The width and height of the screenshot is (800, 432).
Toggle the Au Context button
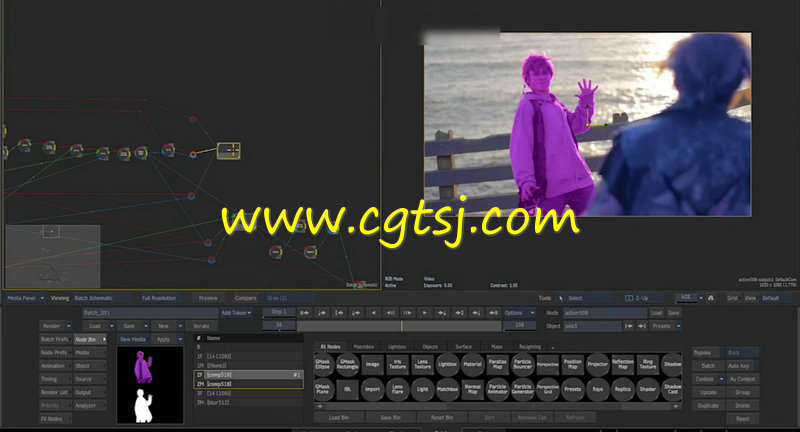point(742,379)
